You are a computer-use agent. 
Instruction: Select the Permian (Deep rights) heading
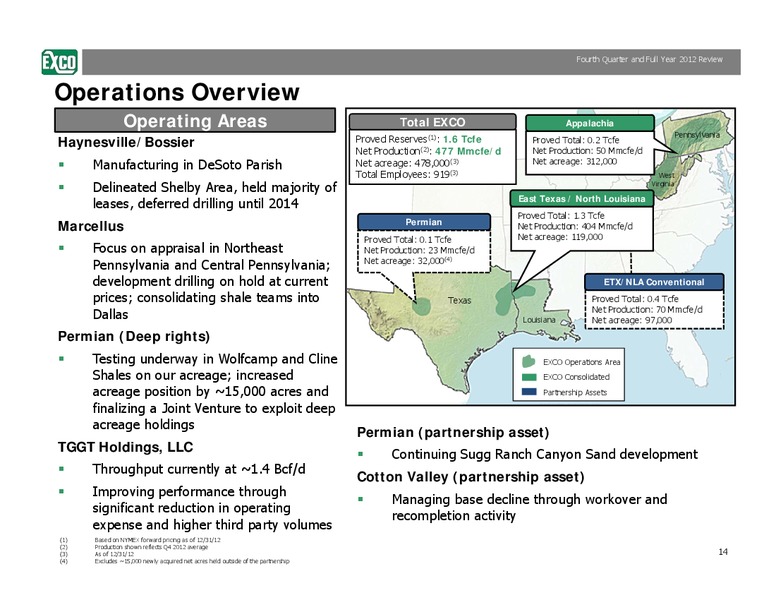coord(134,337)
